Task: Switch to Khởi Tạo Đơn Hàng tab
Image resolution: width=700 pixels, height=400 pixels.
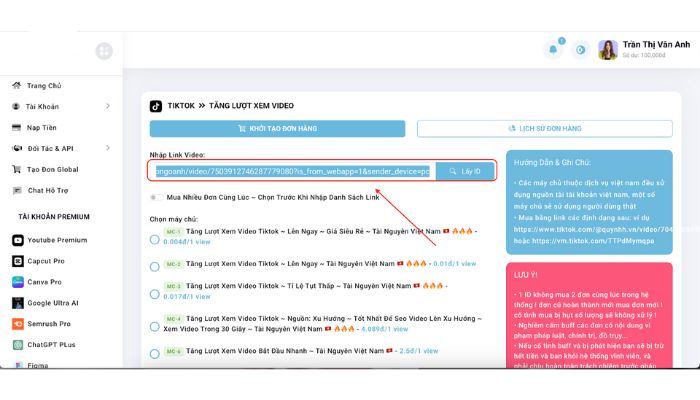Action: pyautogui.click(x=277, y=129)
